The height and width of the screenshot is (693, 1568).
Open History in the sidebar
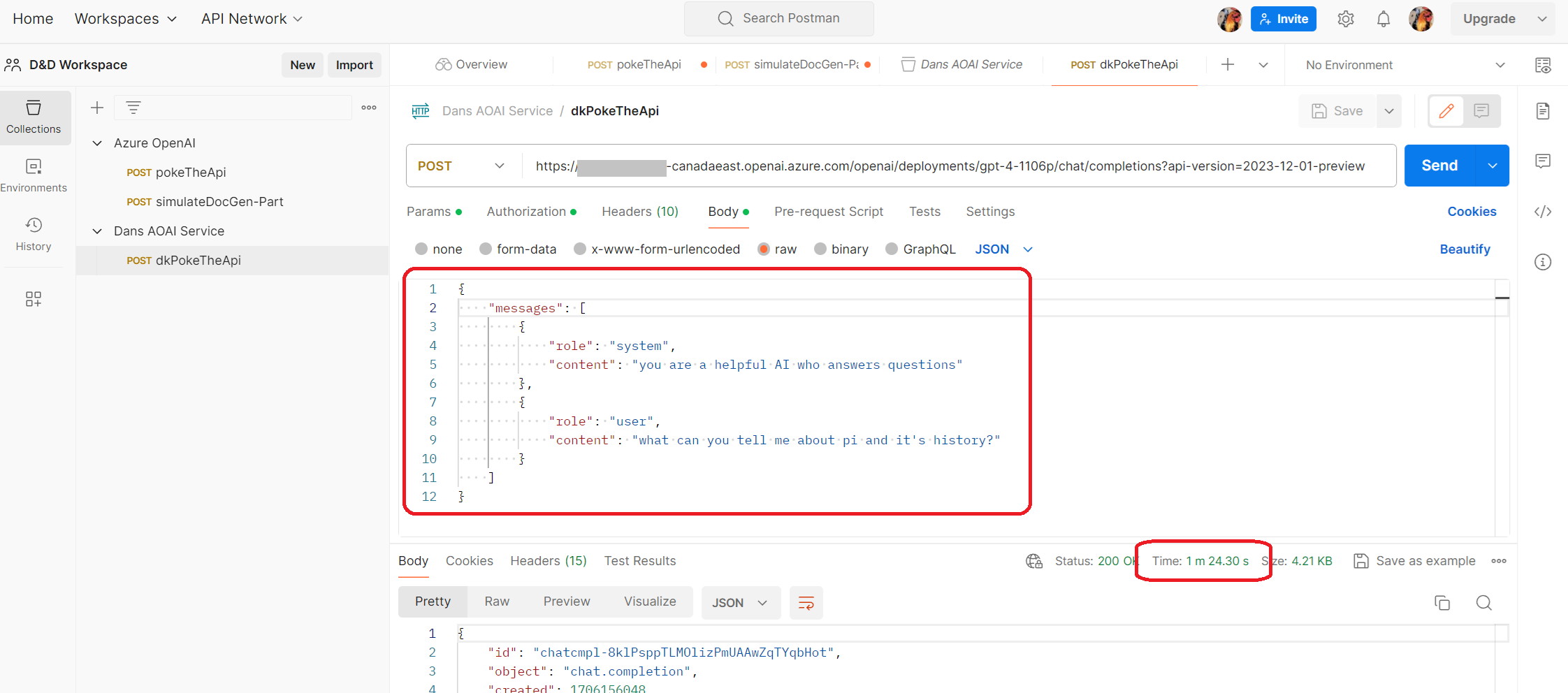coord(34,235)
